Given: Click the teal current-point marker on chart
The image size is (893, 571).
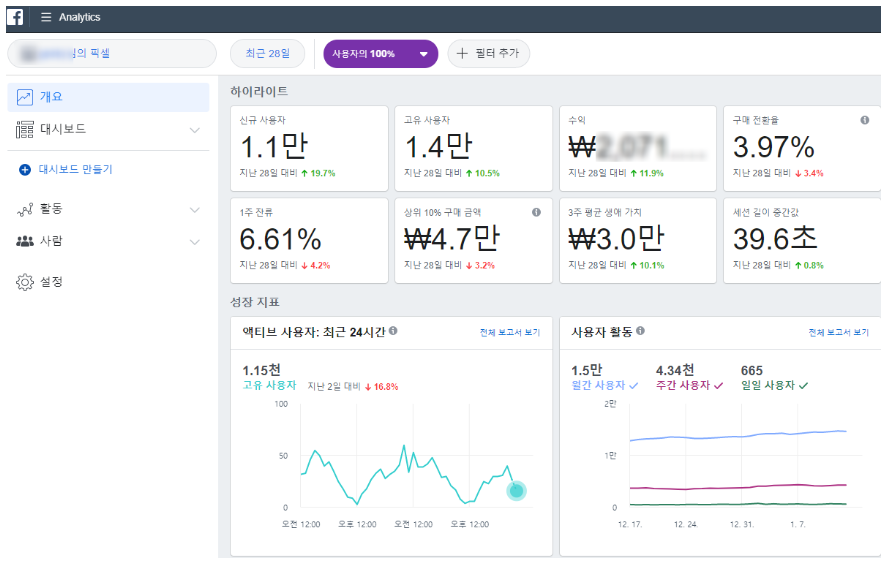Looking at the screenshot, I should [x=517, y=491].
